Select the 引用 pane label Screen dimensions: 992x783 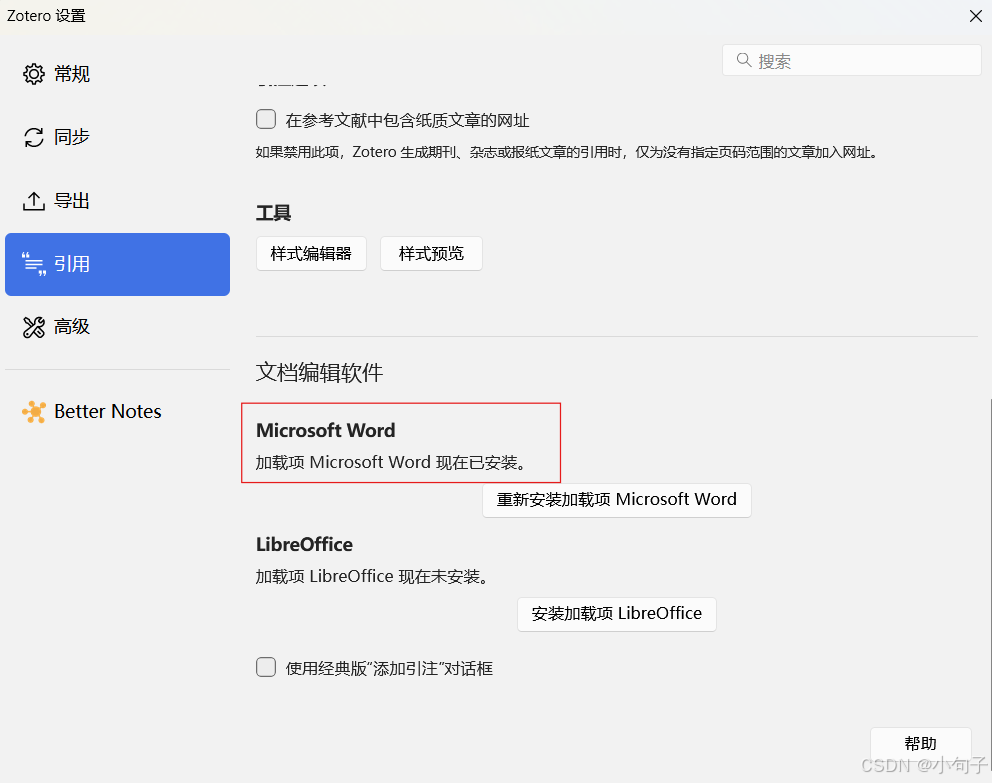click(71, 264)
